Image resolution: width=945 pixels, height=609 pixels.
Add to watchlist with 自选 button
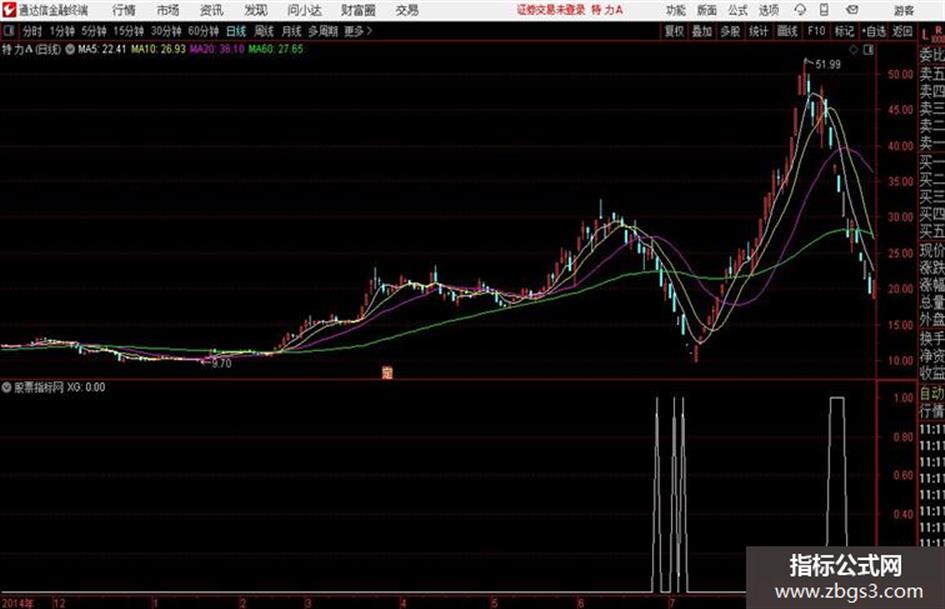coord(873,31)
